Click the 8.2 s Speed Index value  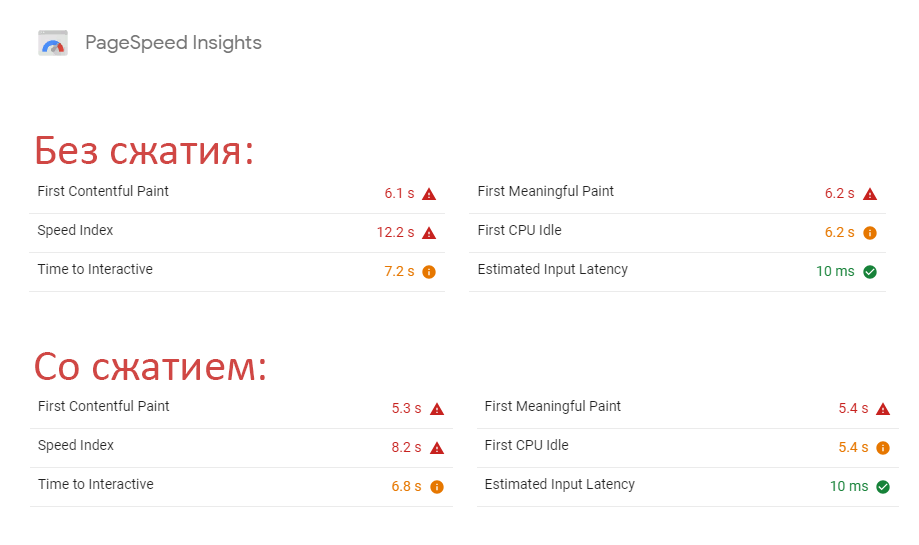click(x=406, y=448)
